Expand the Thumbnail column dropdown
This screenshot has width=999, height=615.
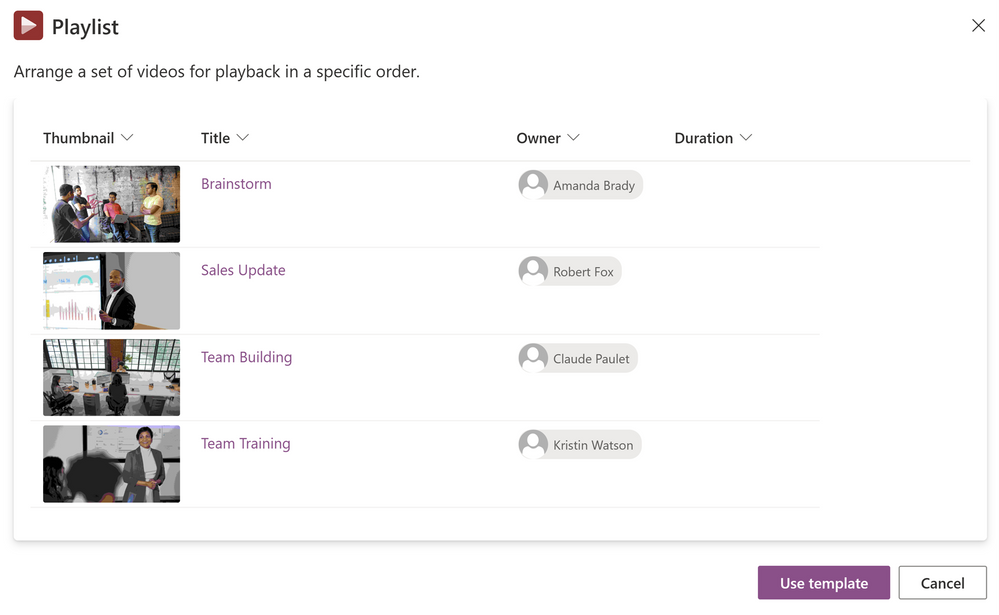127,138
